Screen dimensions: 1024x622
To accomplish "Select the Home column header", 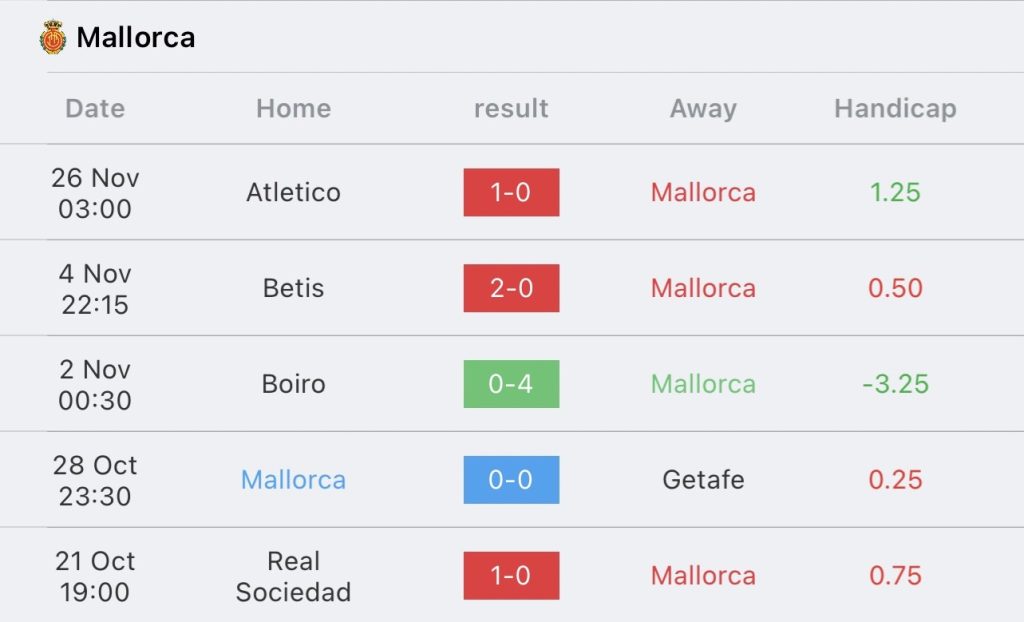I will click(293, 108).
